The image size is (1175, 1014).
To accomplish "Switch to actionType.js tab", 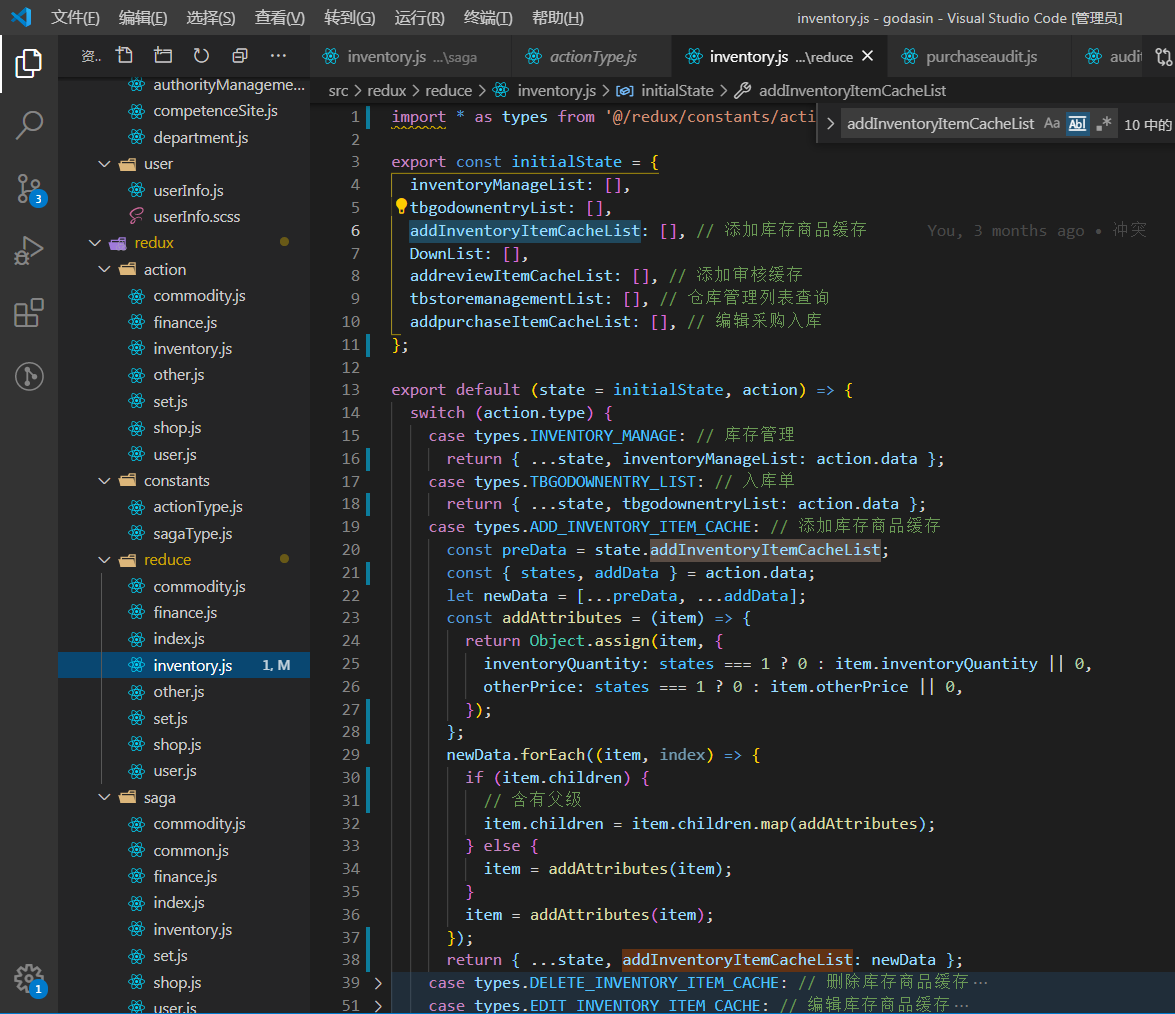I will point(592,56).
